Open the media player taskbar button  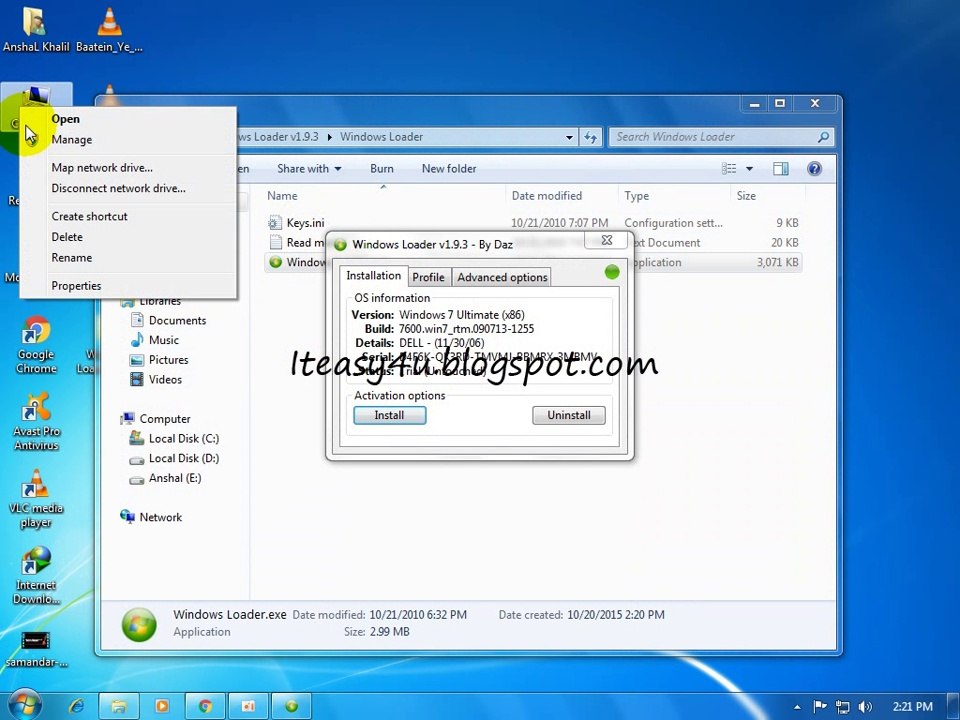click(162, 706)
